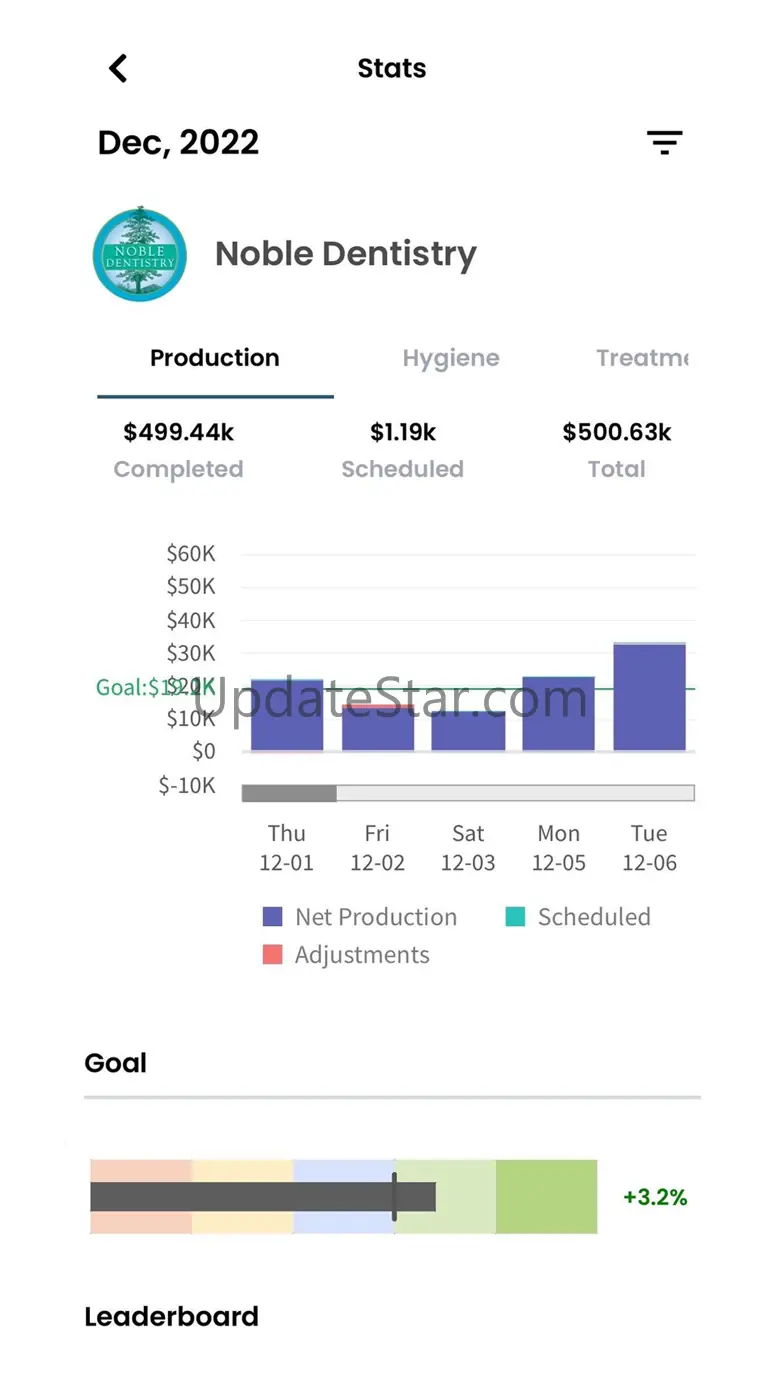Image resolution: width=780 pixels, height=1387 pixels.
Task: Tap the back arrow icon
Action: click(x=118, y=68)
